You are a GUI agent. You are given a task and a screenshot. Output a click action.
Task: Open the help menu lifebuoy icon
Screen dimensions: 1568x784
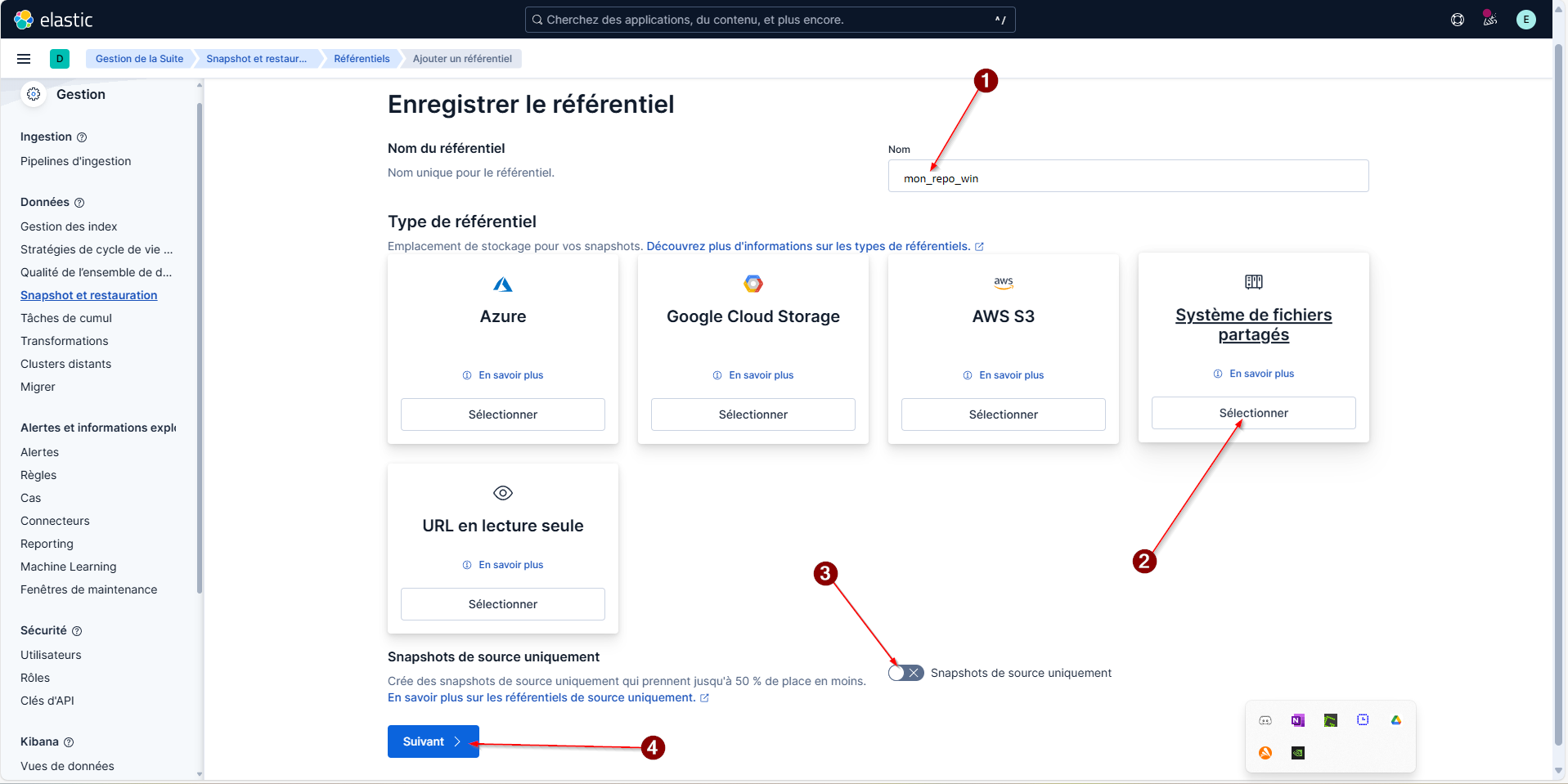[x=1457, y=20]
